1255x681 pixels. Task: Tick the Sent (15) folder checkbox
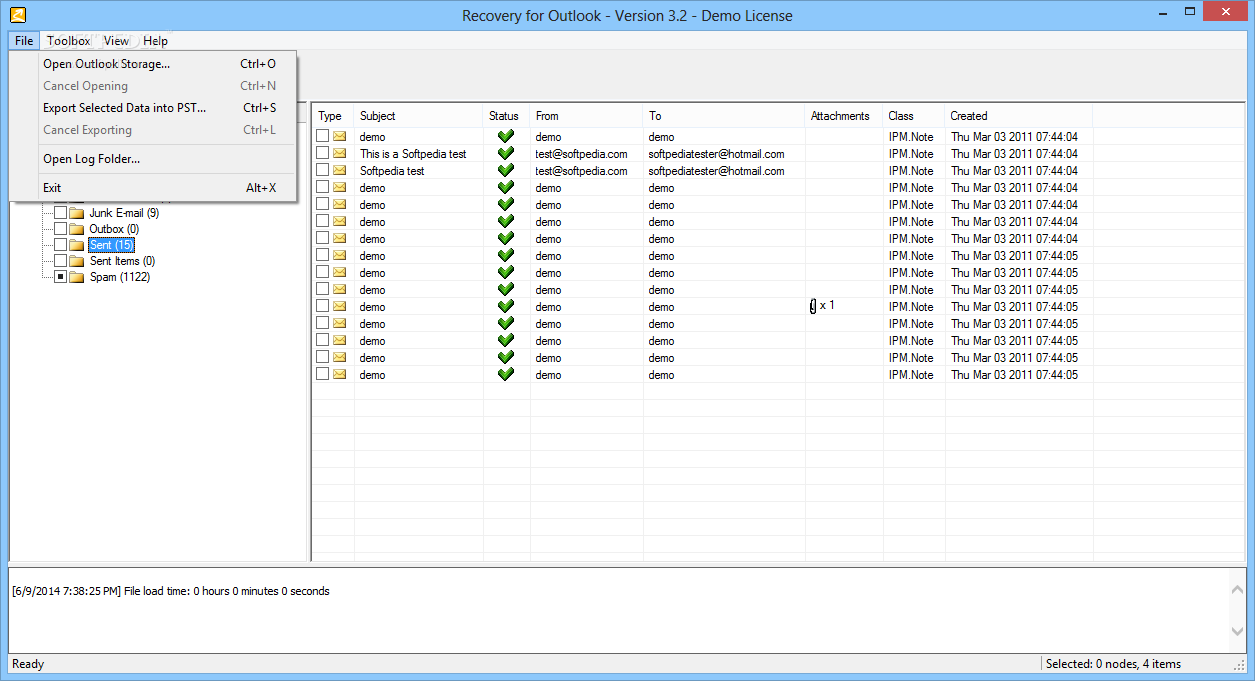tap(60, 245)
